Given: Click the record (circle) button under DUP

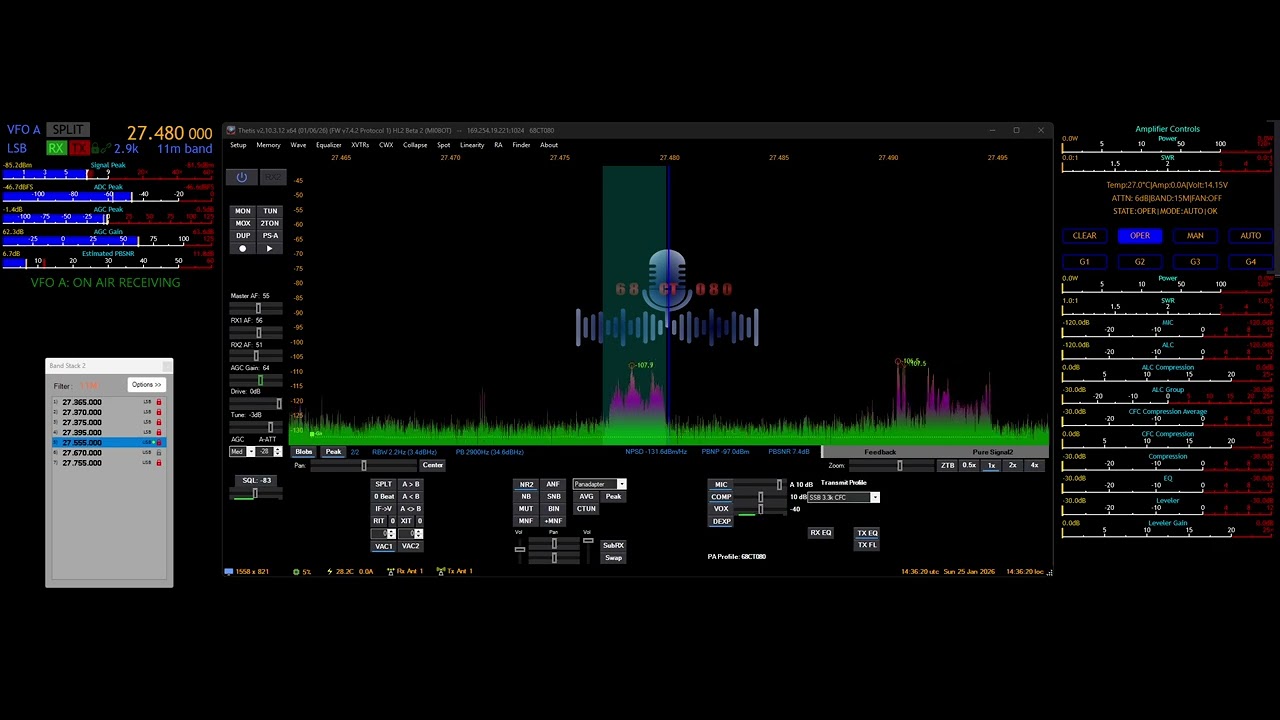Looking at the screenshot, I should (242, 248).
